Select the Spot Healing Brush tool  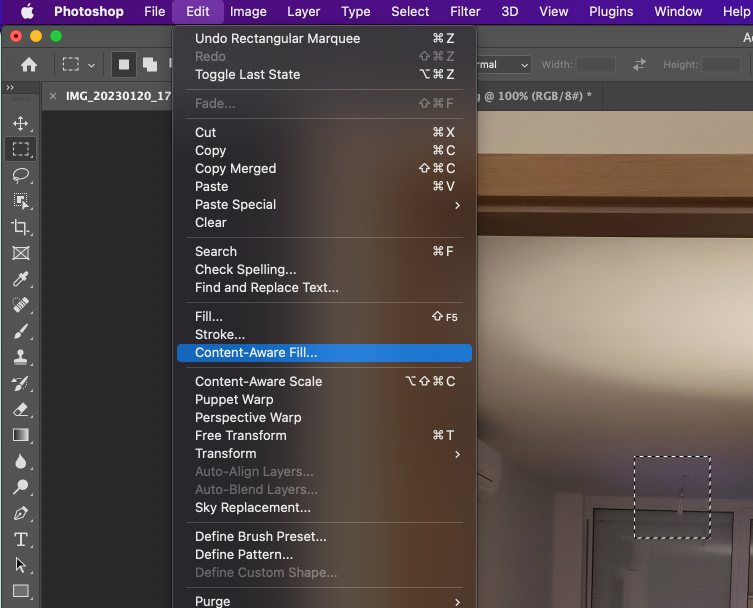[20, 305]
